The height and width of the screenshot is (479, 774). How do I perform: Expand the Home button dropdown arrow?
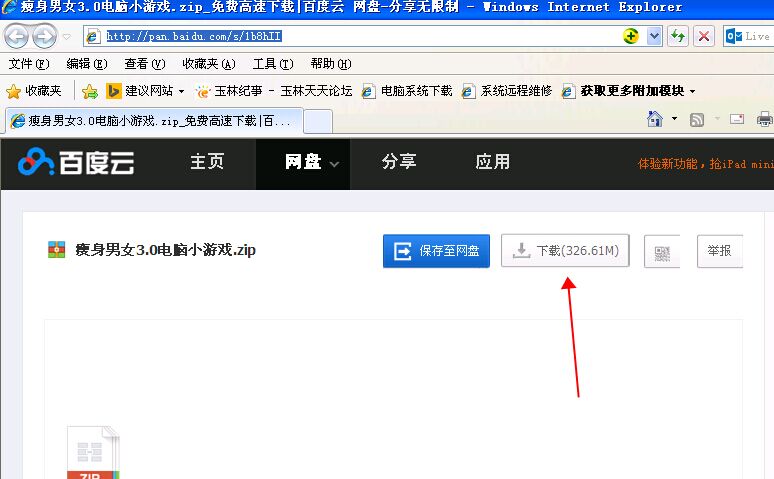coord(674,119)
